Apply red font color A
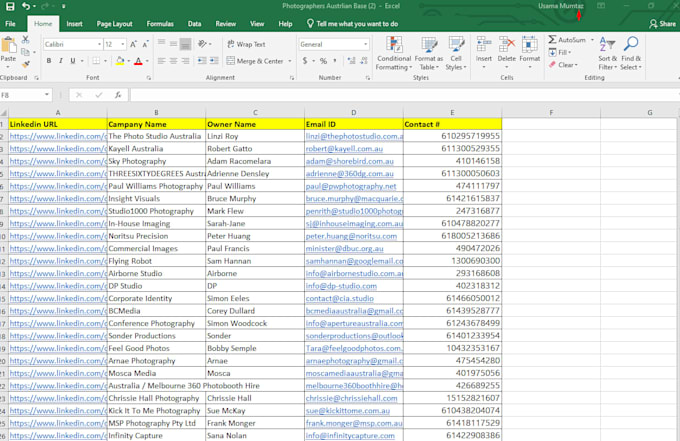 coord(138,61)
